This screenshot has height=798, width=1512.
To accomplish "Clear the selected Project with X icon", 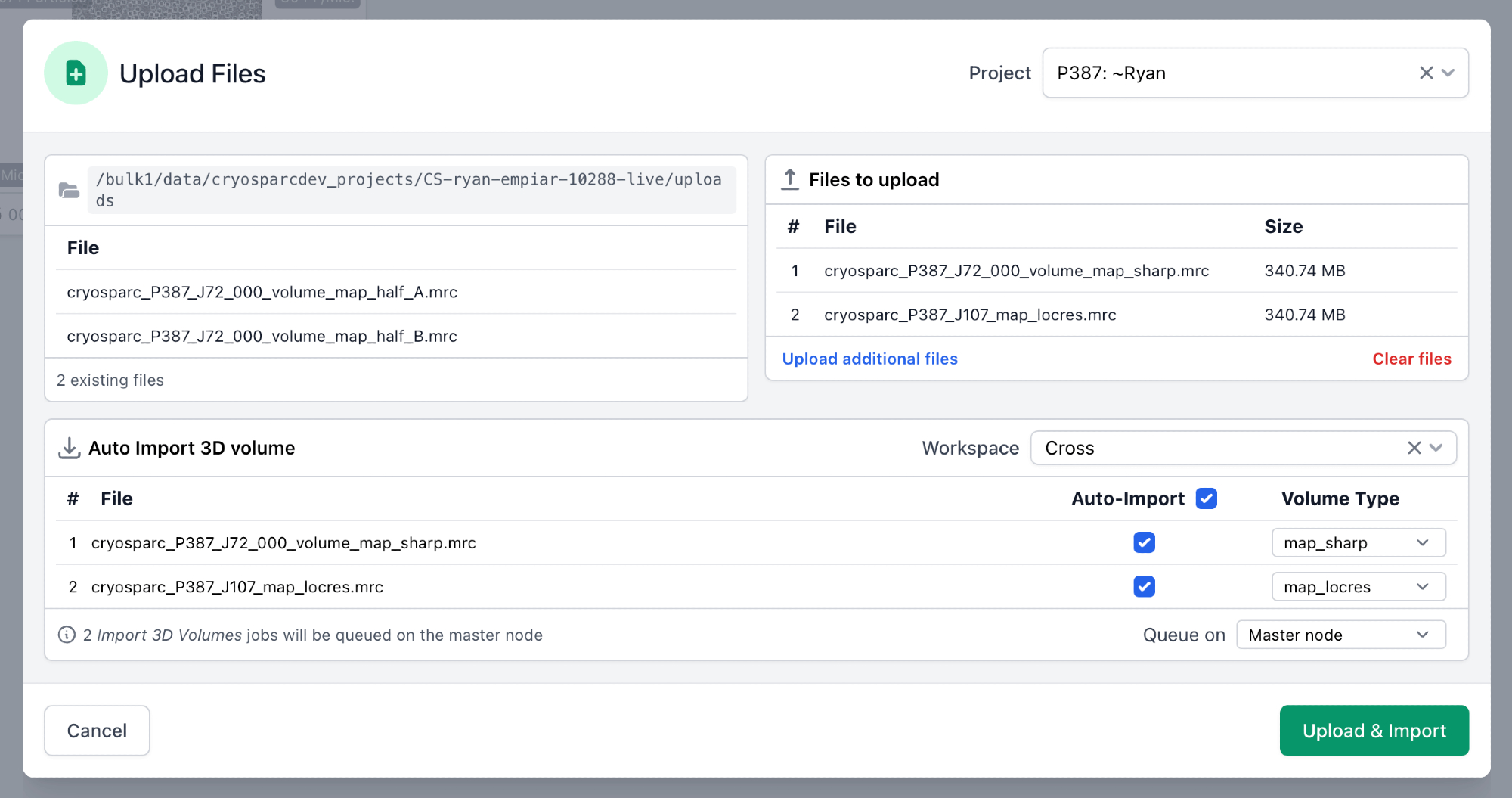I will pos(1426,73).
